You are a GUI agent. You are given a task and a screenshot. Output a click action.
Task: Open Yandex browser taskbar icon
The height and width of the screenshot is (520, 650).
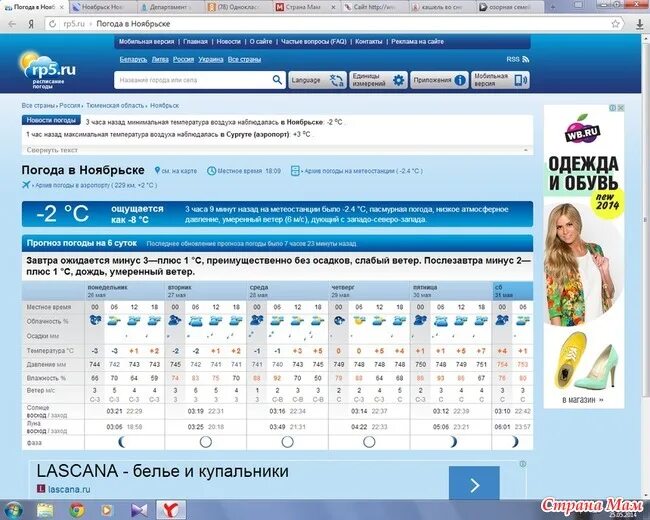pos(171,510)
